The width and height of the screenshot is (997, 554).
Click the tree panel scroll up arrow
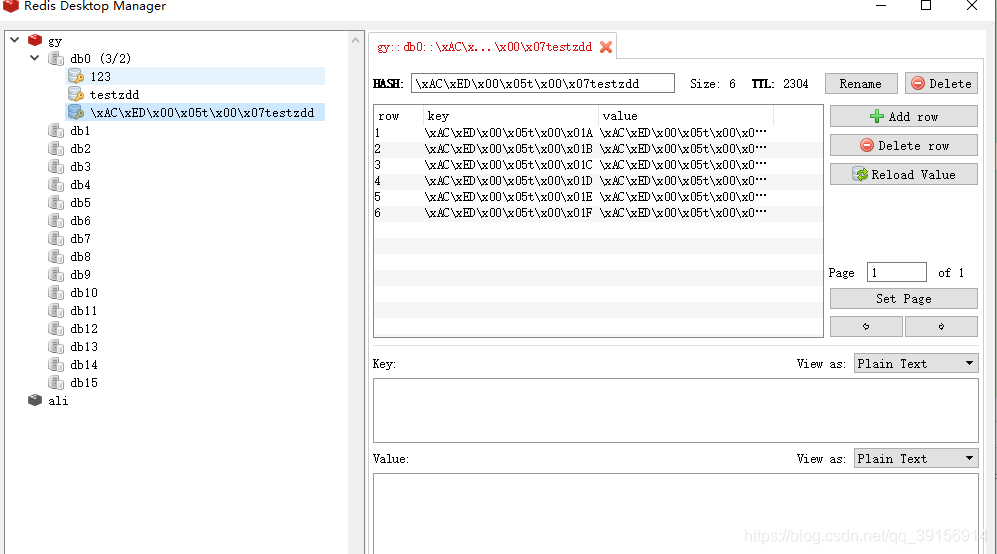pos(355,41)
